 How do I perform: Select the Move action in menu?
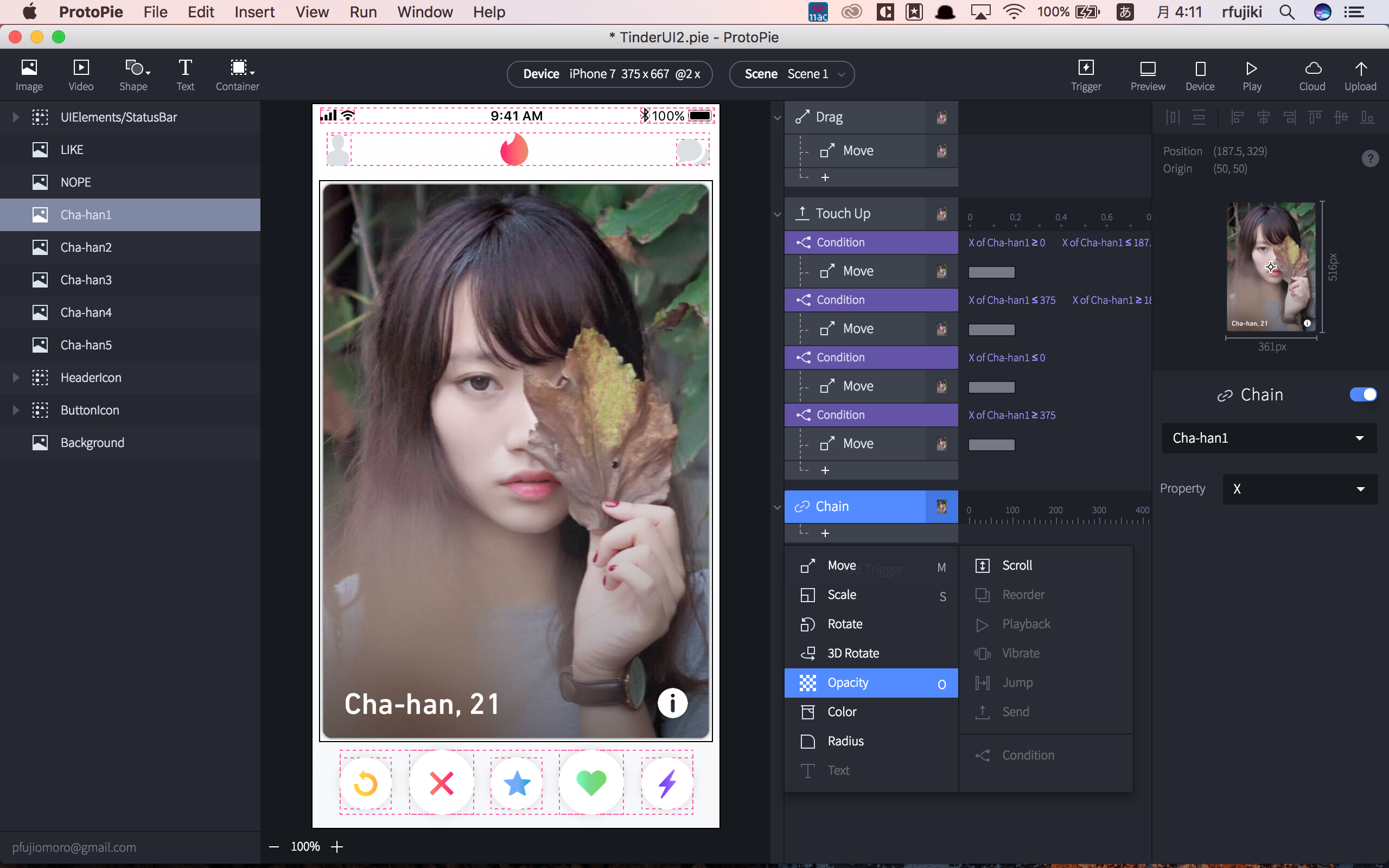[x=841, y=564]
